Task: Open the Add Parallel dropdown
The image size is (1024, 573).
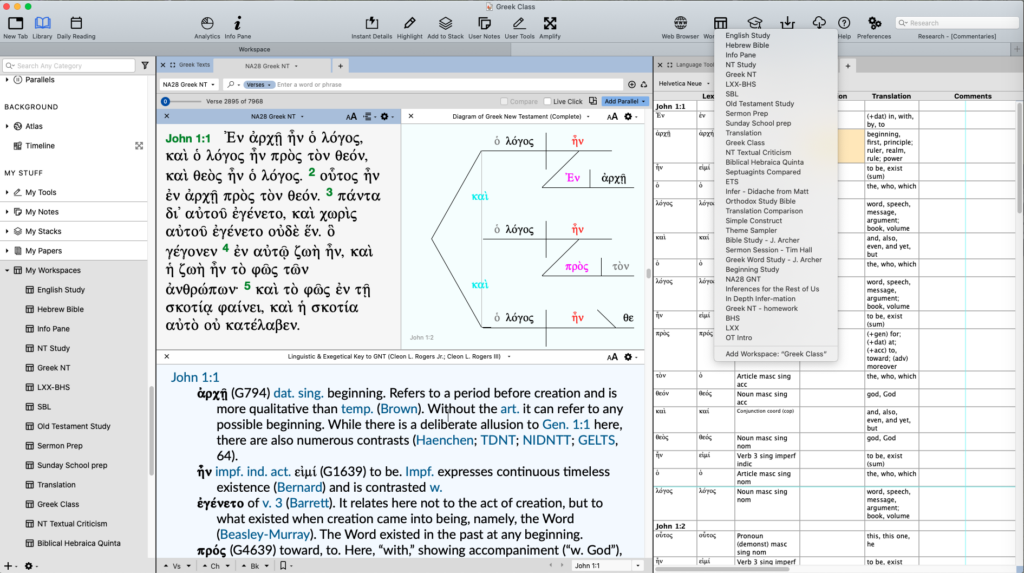Action: pos(624,101)
